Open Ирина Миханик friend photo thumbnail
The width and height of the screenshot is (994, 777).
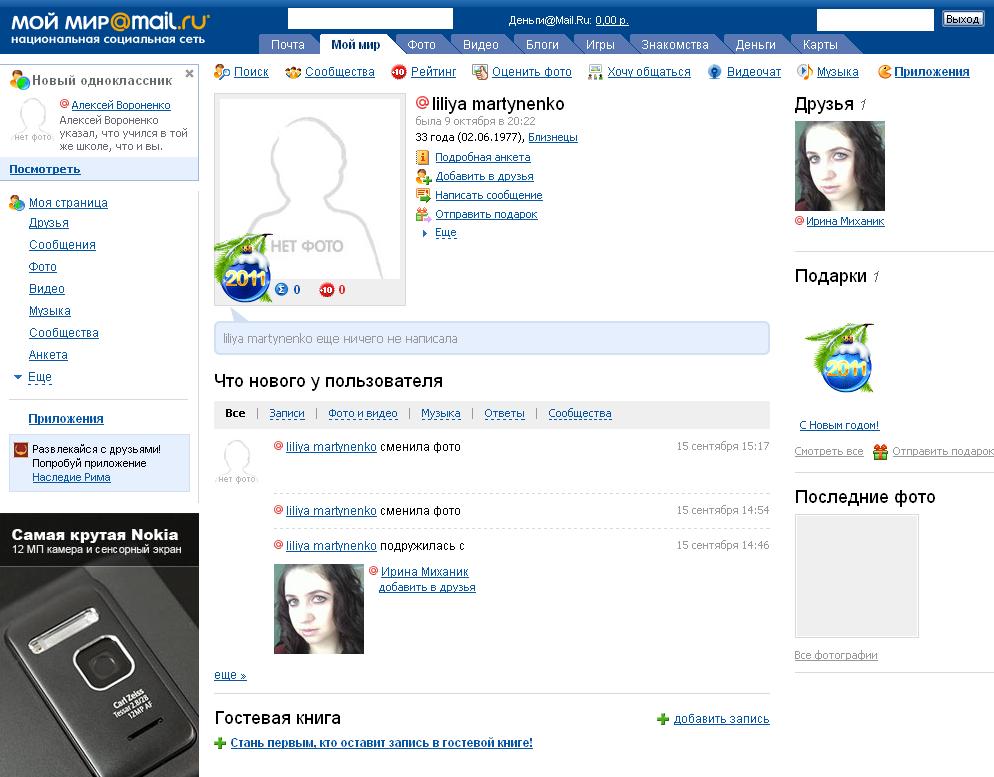point(839,166)
